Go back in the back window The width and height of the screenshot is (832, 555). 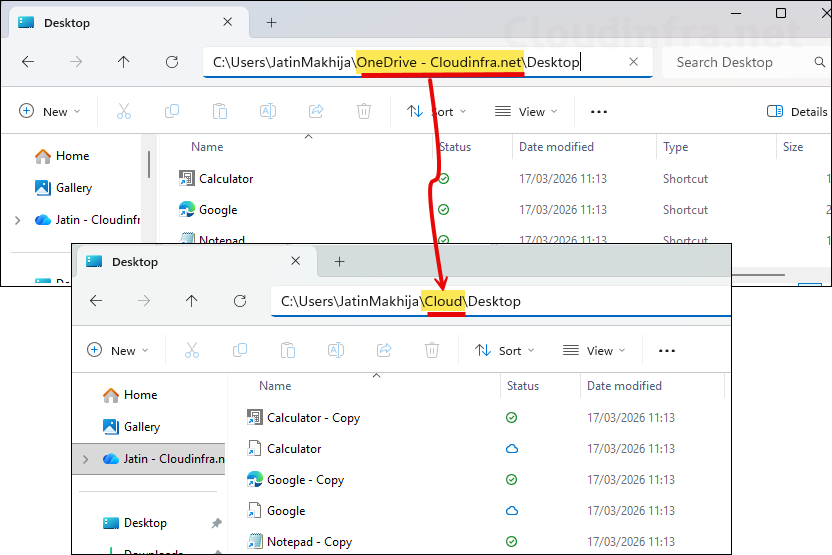tap(28, 62)
